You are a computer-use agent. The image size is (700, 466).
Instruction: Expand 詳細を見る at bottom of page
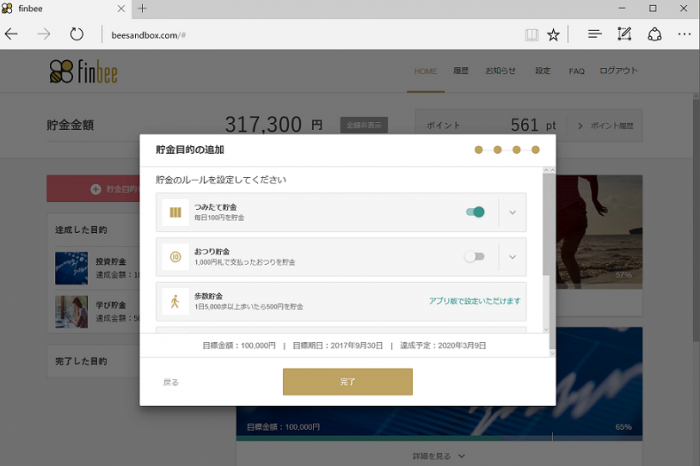[x=438, y=456]
